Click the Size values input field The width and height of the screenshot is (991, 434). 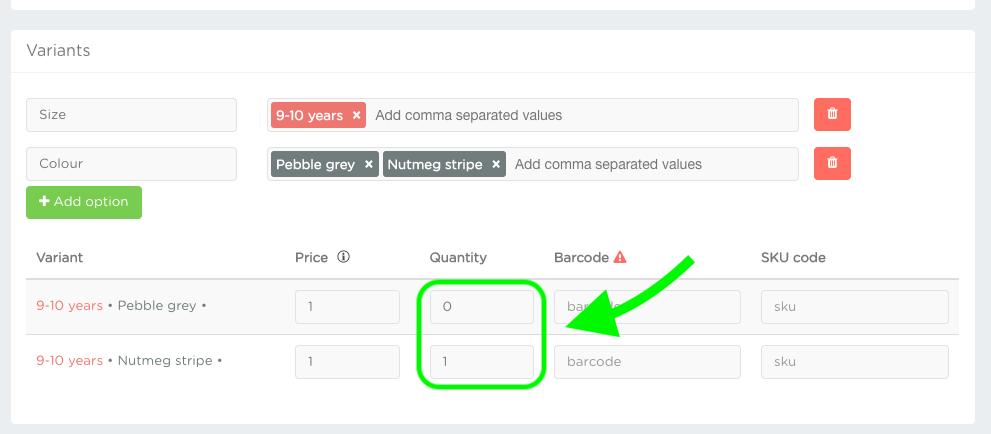tap(580, 115)
